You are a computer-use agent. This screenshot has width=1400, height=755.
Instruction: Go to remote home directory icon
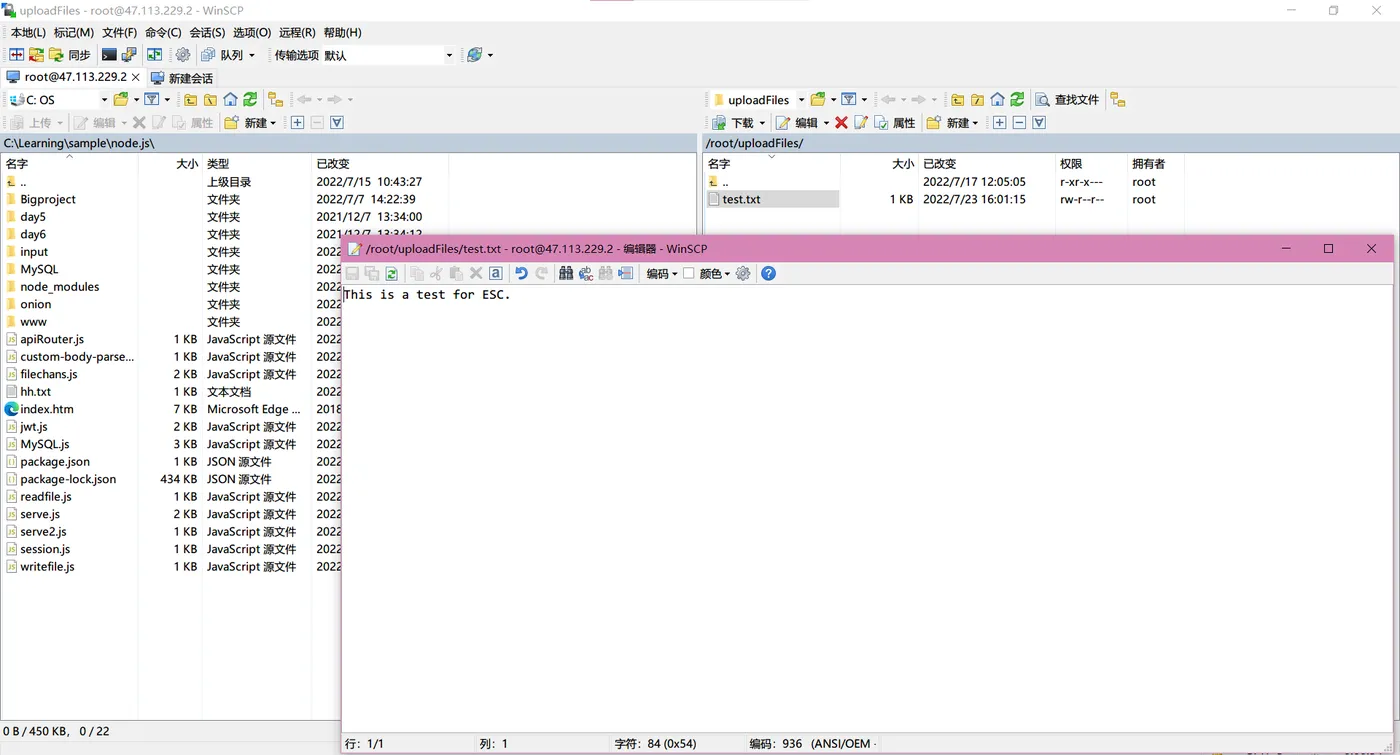coord(997,99)
